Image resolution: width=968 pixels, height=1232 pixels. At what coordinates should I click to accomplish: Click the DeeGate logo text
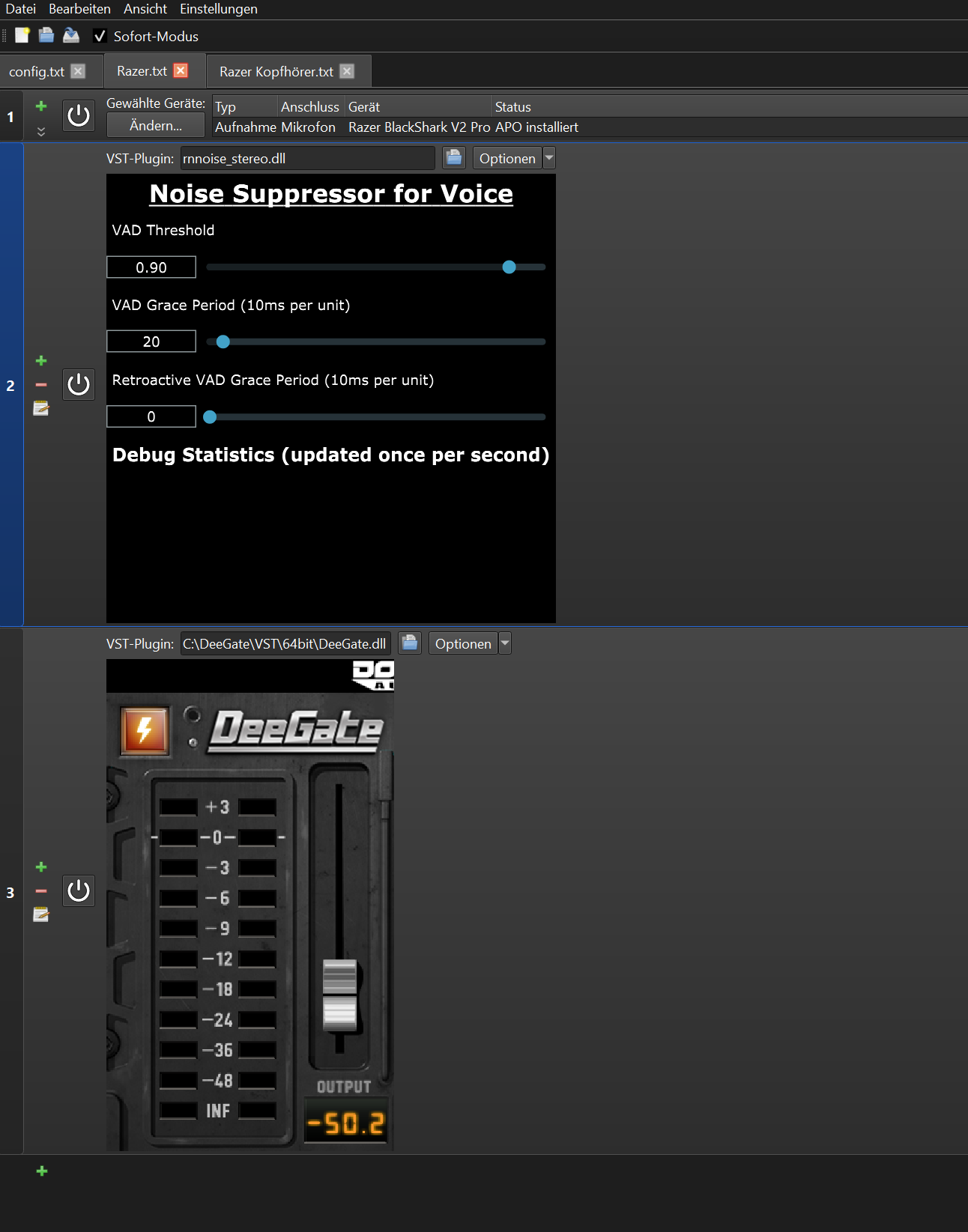coord(297,731)
